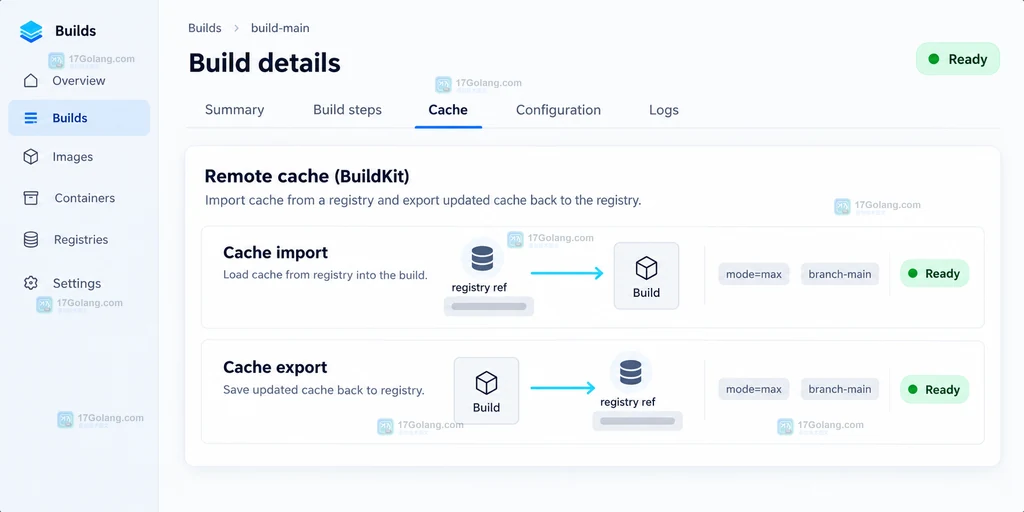Click the registry database icon in Cache import

482,259
